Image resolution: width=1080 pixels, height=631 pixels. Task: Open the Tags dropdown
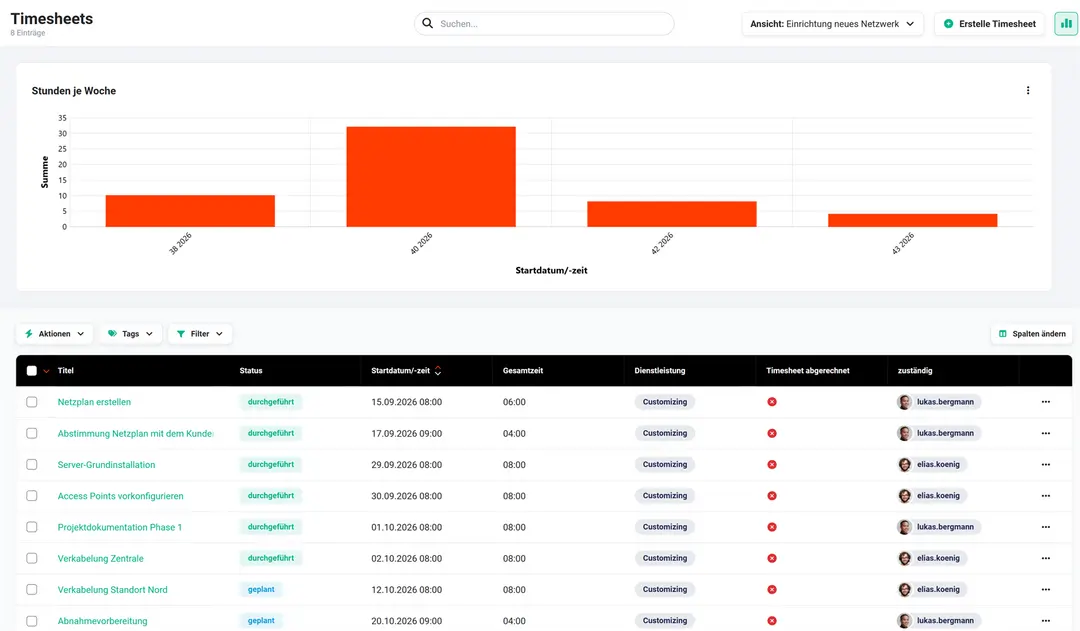pyautogui.click(x=130, y=333)
